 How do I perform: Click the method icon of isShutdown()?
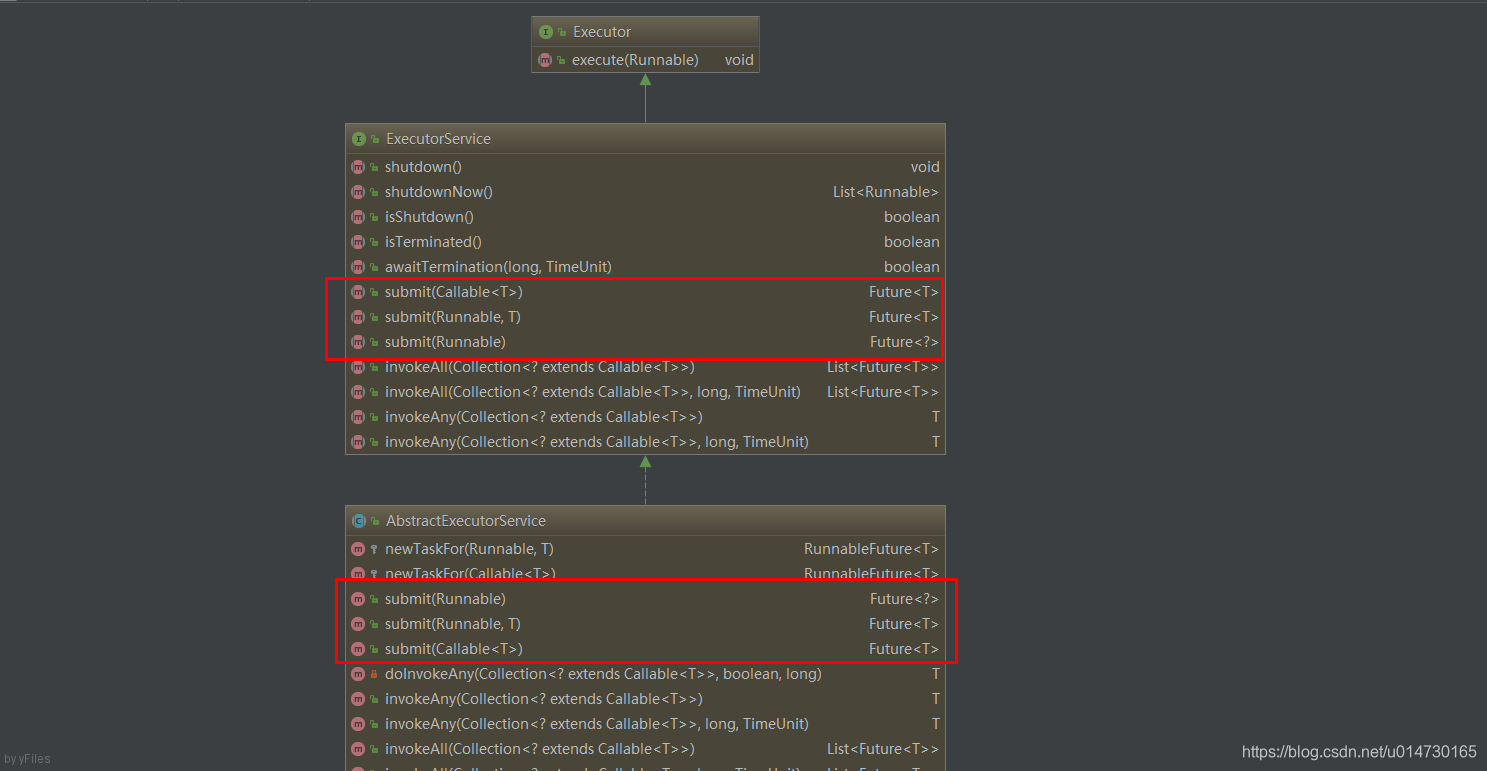click(x=358, y=217)
